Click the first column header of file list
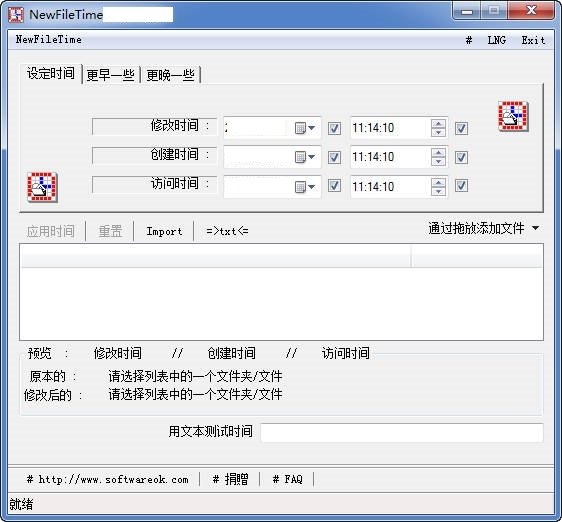Screen dimensions: 562x522 (x=216, y=256)
